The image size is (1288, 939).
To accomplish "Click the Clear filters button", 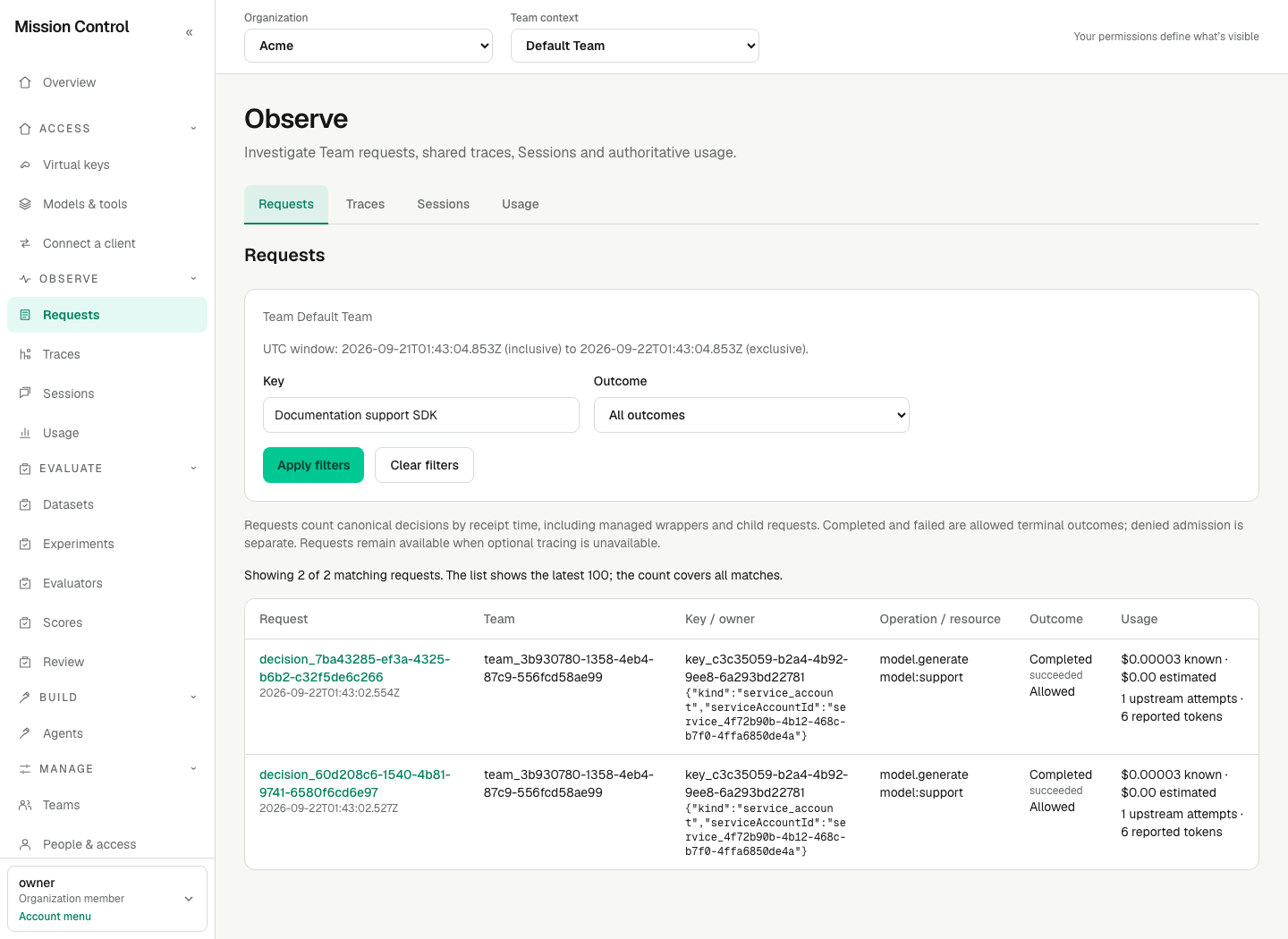I will pyautogui.click(x=424, y=465).
